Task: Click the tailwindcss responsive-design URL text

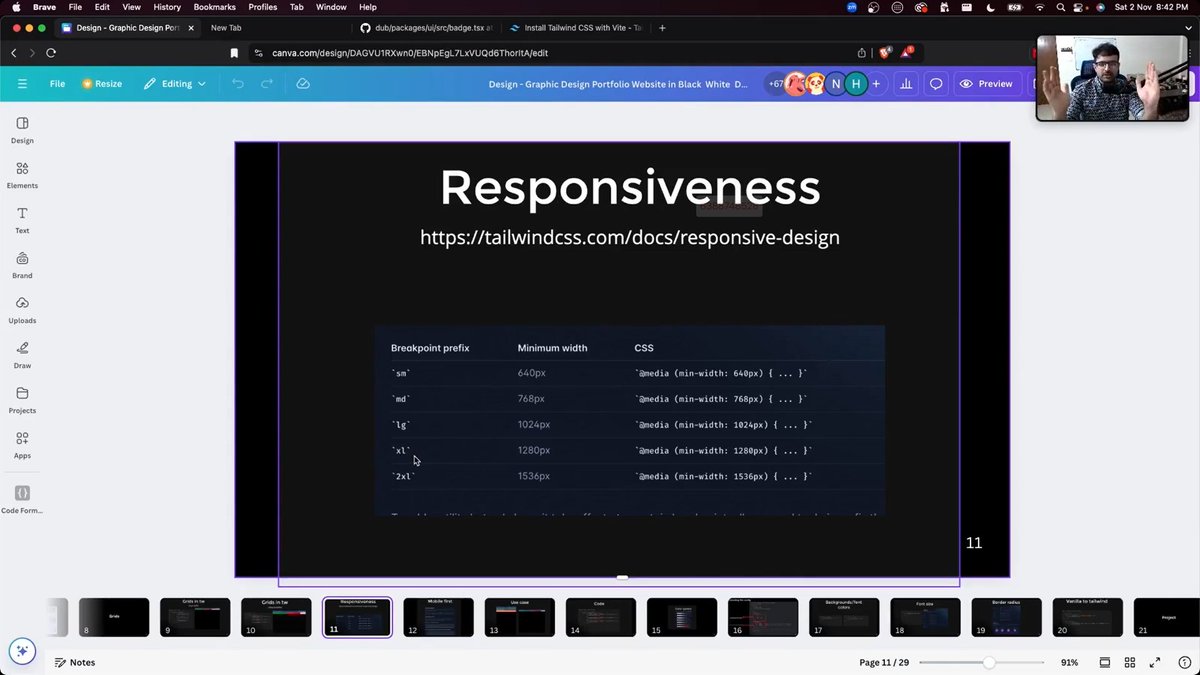Action: 630,237
